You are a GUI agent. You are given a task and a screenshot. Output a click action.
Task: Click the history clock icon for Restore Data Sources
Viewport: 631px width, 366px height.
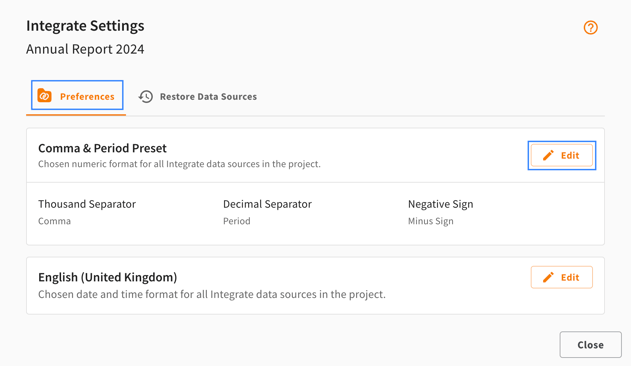[146, 97]
